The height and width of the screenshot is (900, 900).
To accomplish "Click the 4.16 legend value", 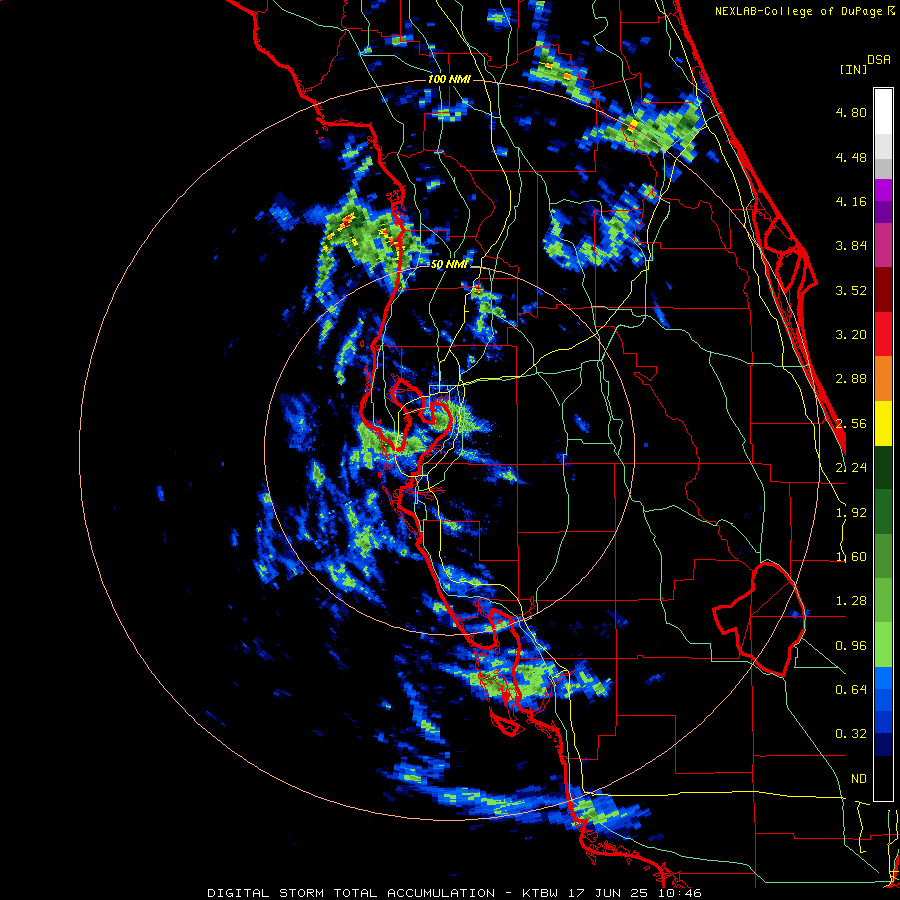I will coord(851,201).
